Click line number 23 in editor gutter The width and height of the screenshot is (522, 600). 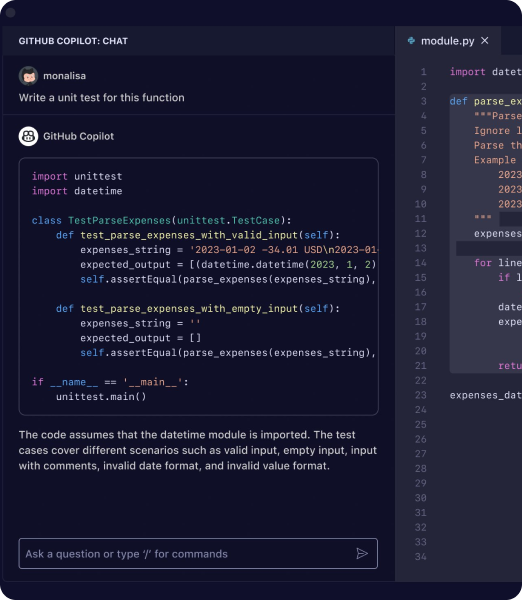pos(421,395)
